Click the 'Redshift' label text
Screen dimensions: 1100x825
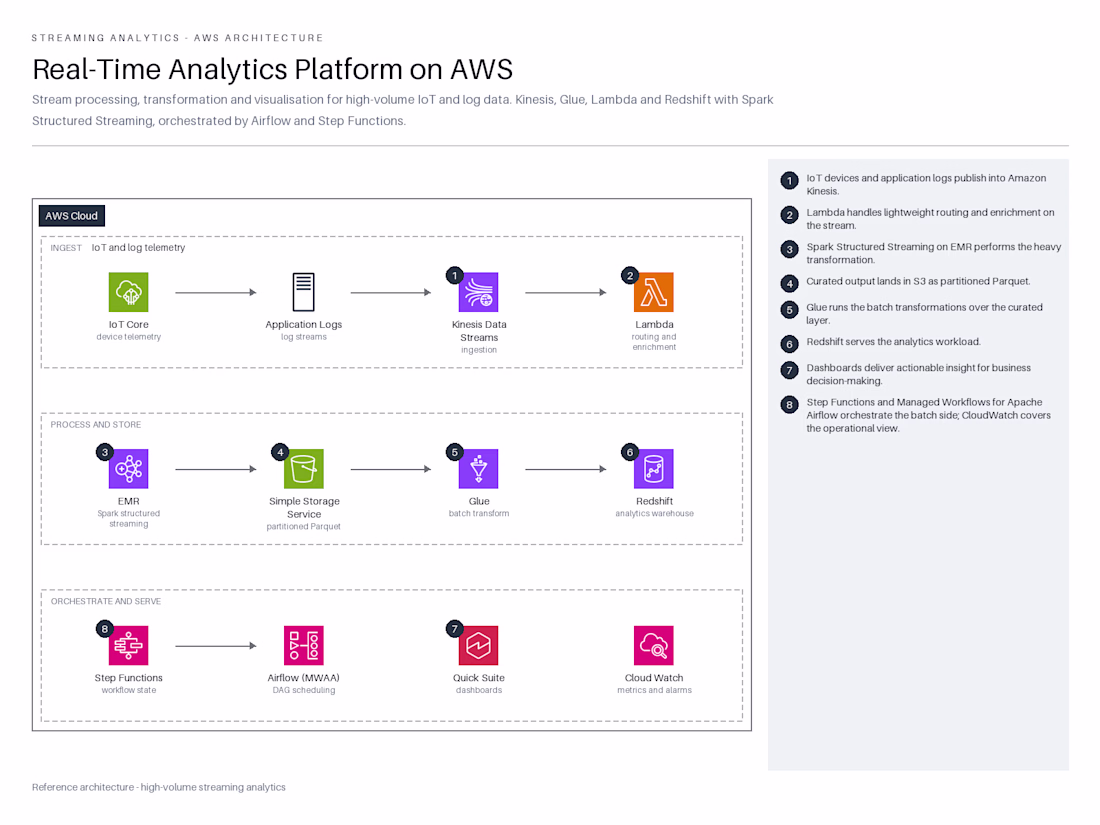(x=655, y=502)
